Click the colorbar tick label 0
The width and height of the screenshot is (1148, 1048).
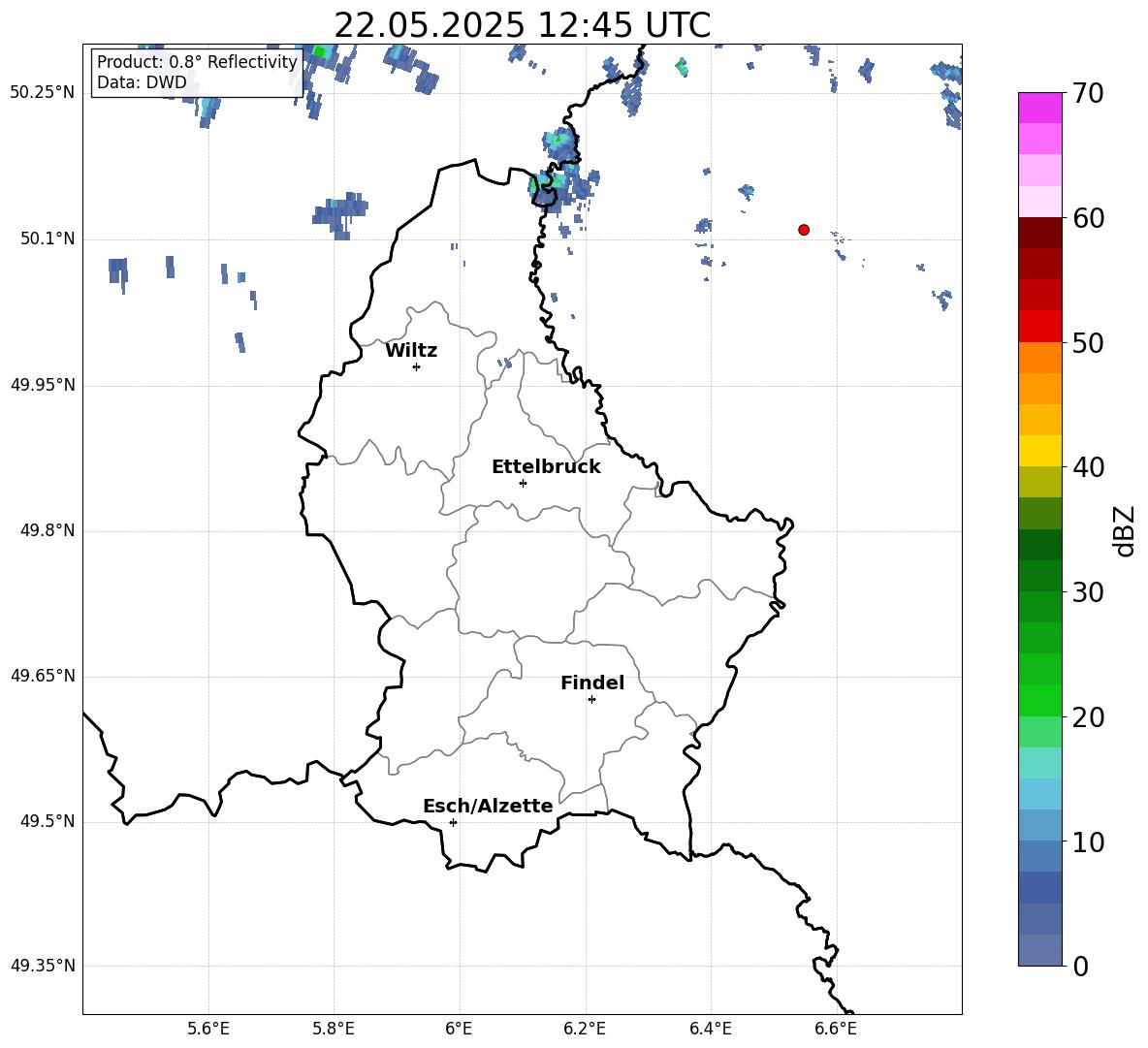[1080, 966]
